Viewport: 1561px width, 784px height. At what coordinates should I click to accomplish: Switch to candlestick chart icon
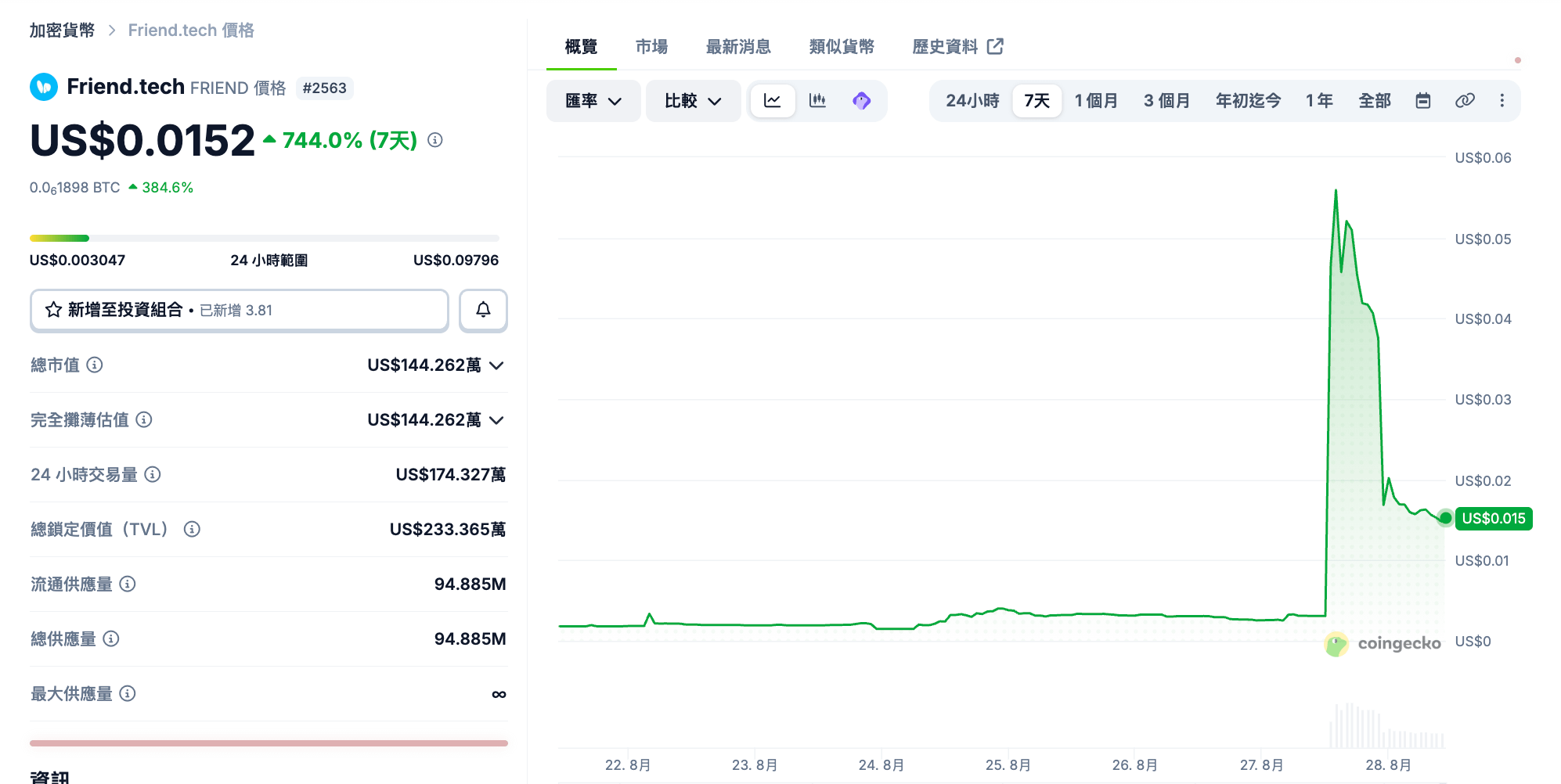coord(817,101)
